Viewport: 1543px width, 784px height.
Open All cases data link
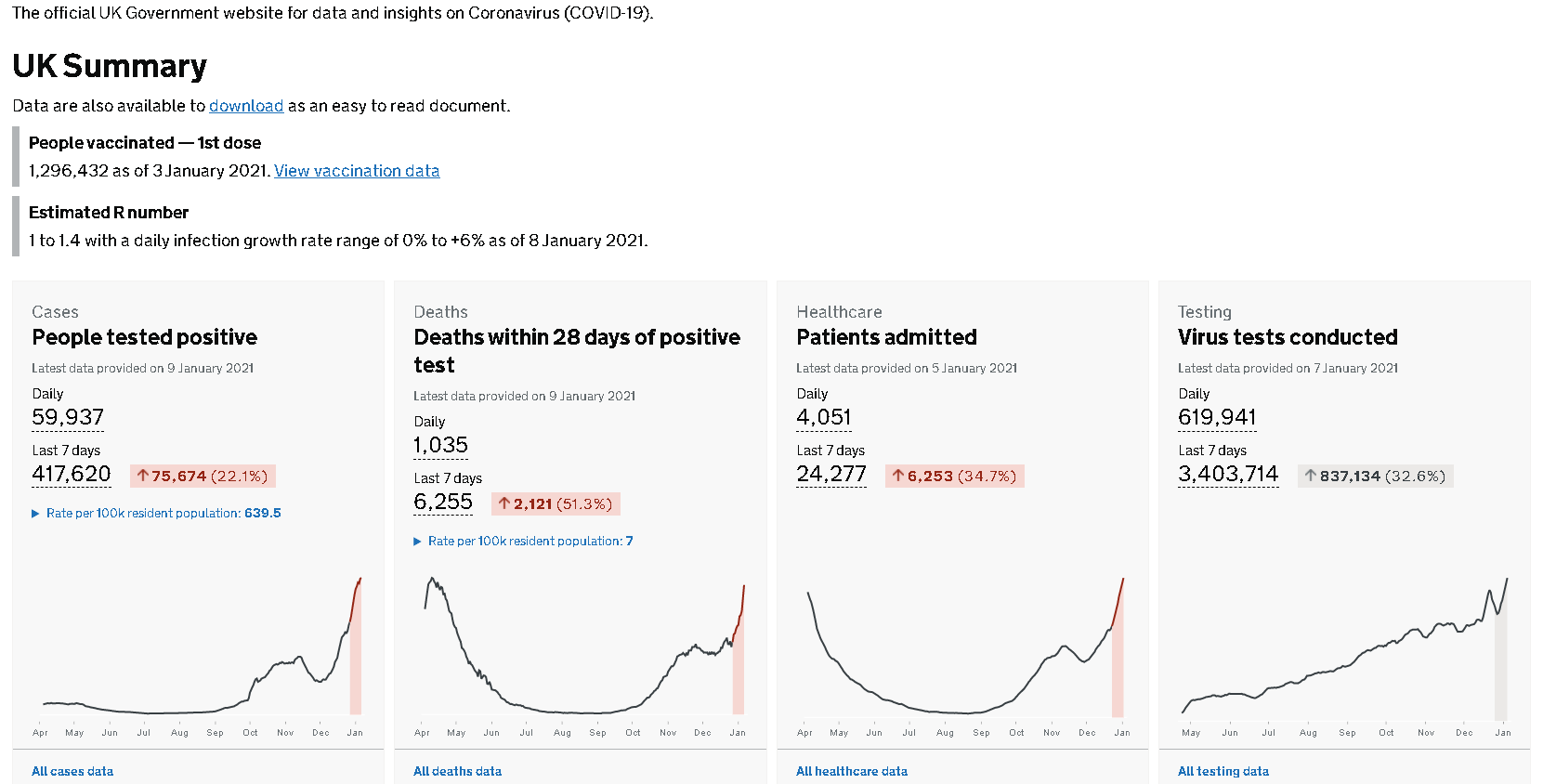click(x=72, y=771)
